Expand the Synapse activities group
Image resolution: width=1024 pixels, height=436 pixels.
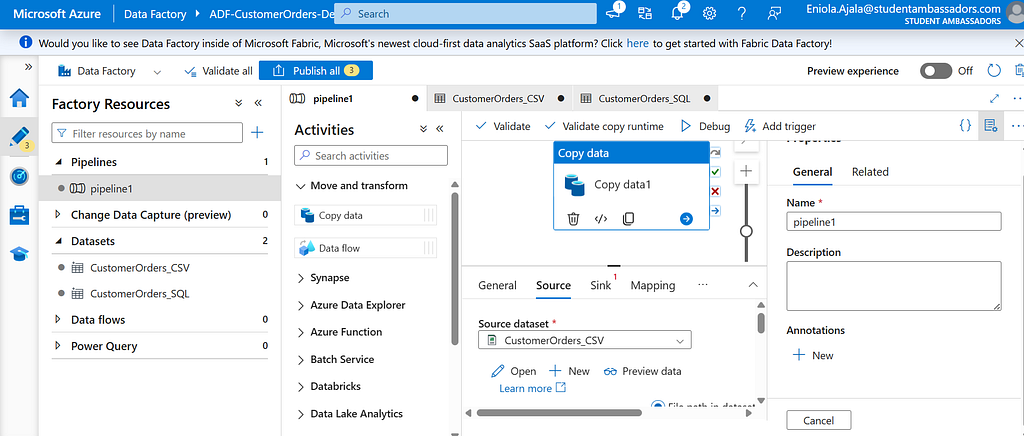pos(300,278)
